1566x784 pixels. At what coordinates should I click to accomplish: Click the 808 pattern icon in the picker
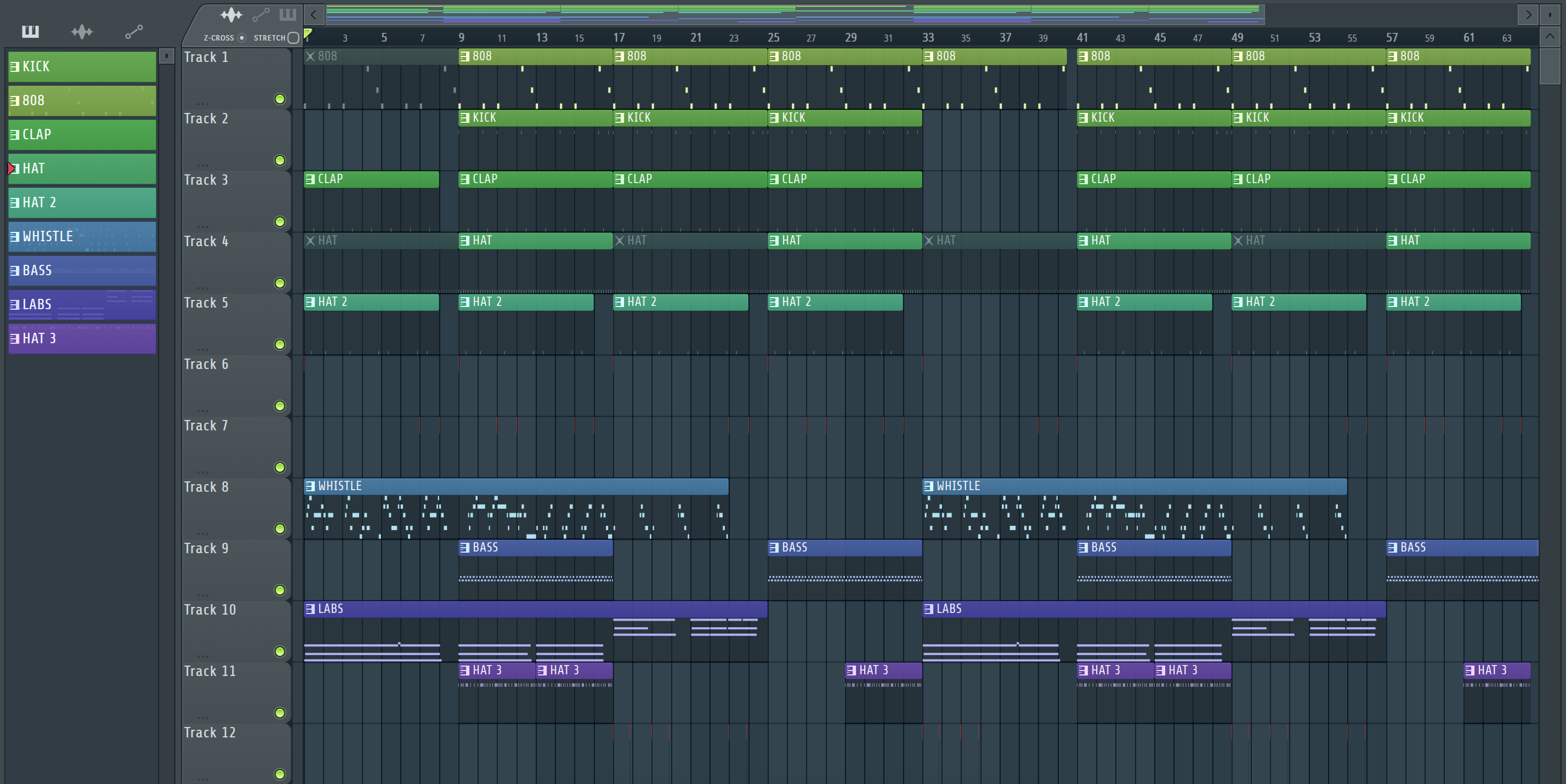[15, 101]
